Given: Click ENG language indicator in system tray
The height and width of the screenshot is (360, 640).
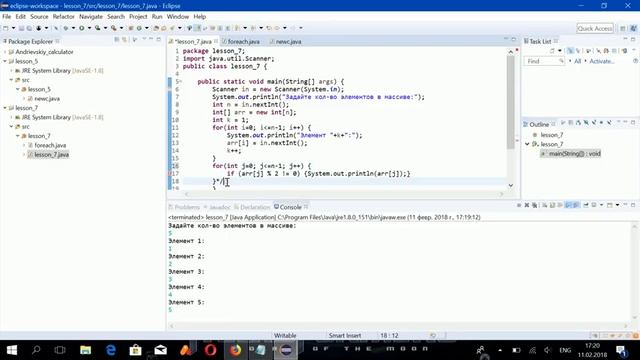Looking at the screenshot, I should pyautogui.click(x=565, y=350).
